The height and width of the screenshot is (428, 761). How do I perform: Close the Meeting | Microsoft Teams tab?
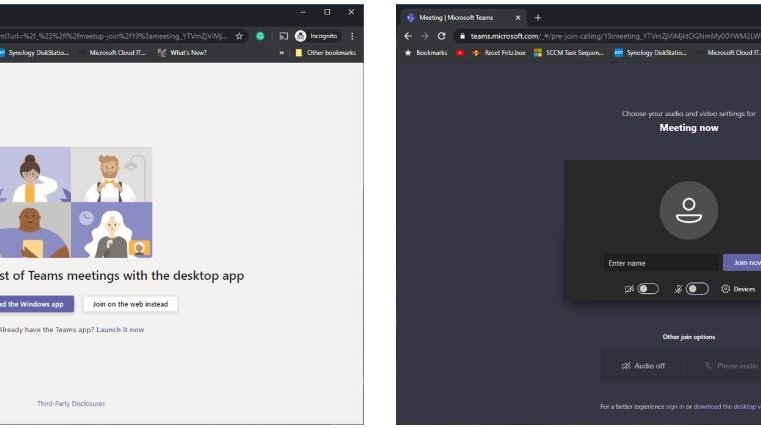(x=518, y=17)
